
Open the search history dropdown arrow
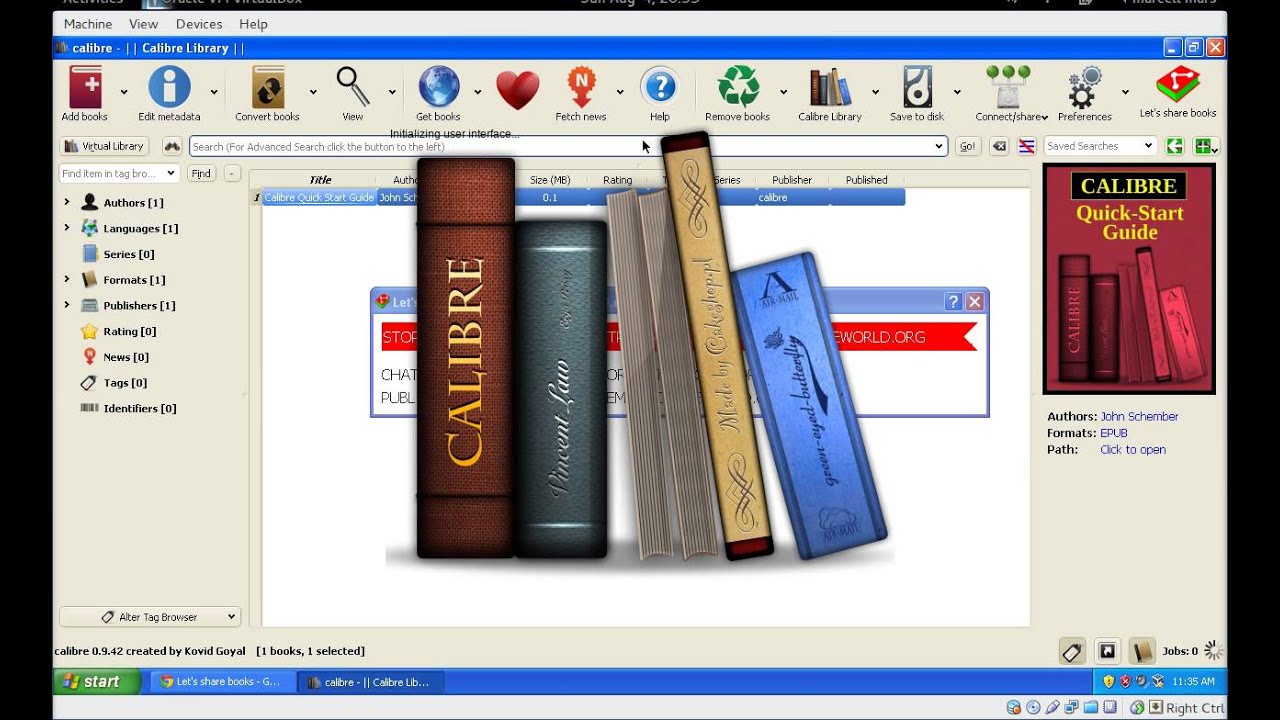point(938,146)
